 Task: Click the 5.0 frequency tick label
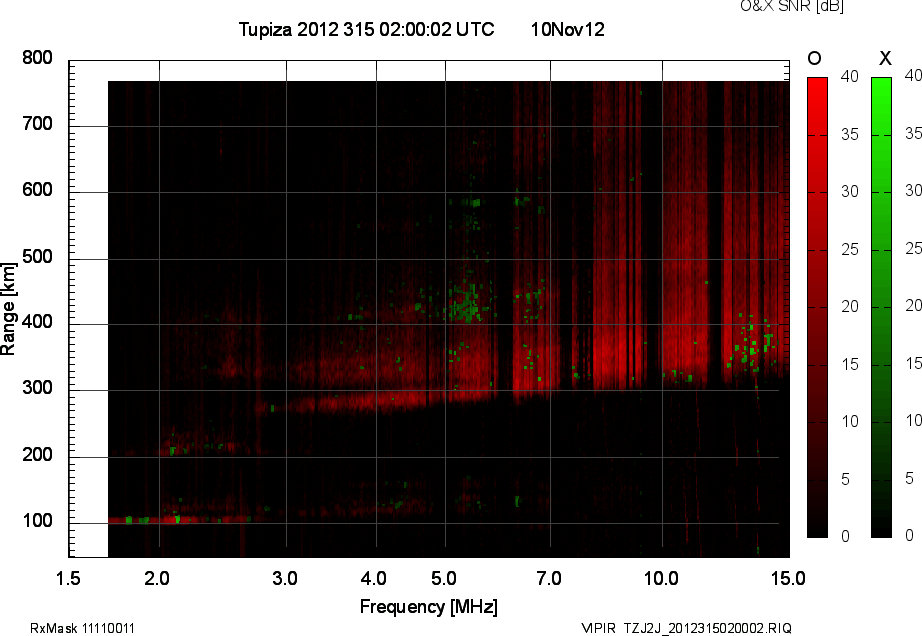443,578
